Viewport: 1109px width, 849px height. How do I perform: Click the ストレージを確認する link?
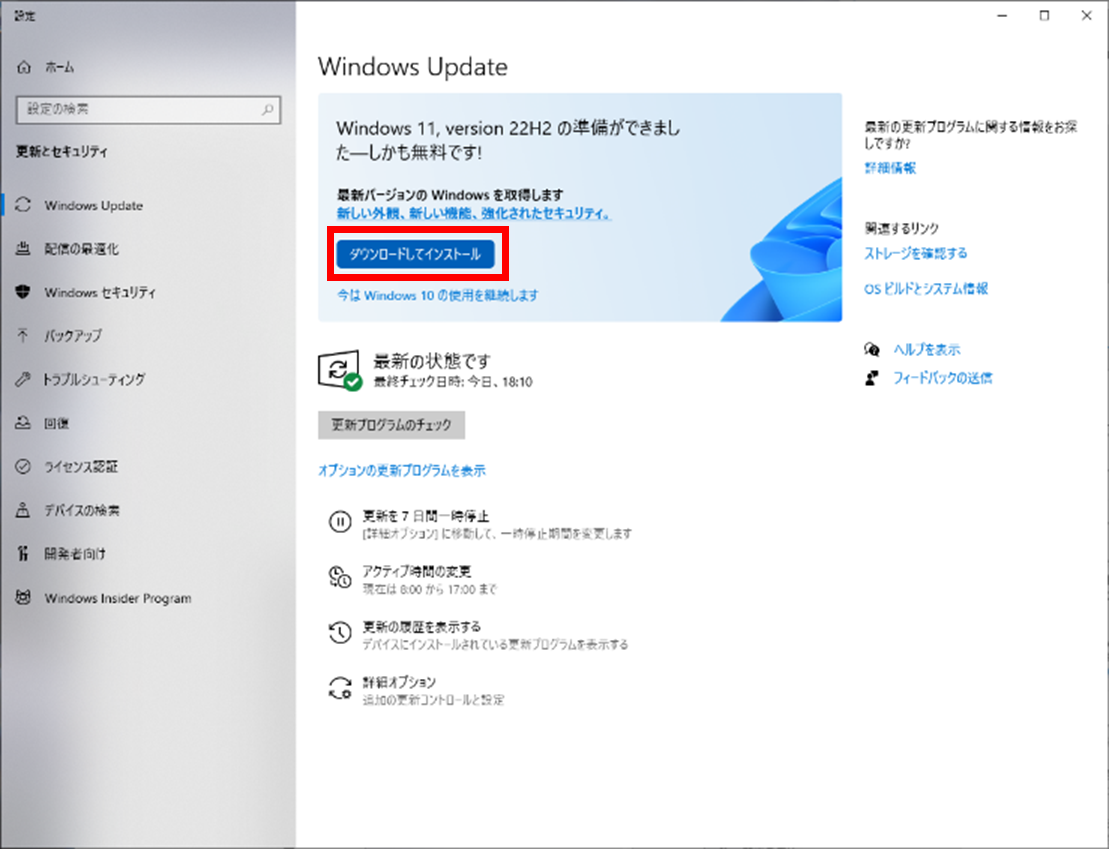(915, 253)
